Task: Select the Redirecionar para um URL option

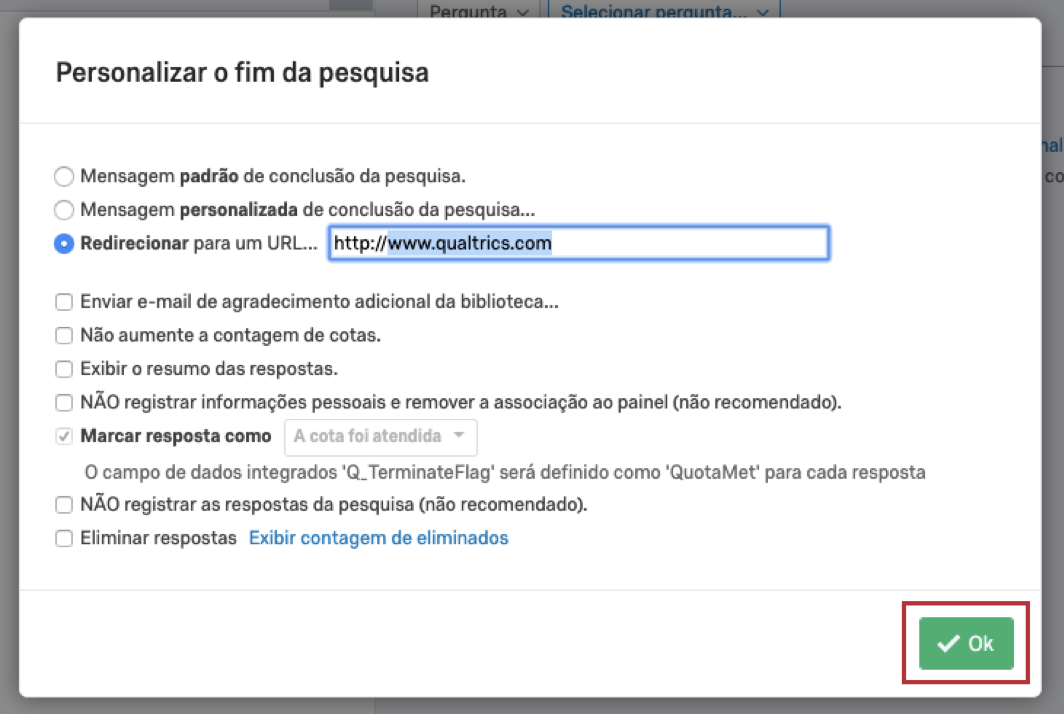Action: pyautogui.click(x=64, y=243)
